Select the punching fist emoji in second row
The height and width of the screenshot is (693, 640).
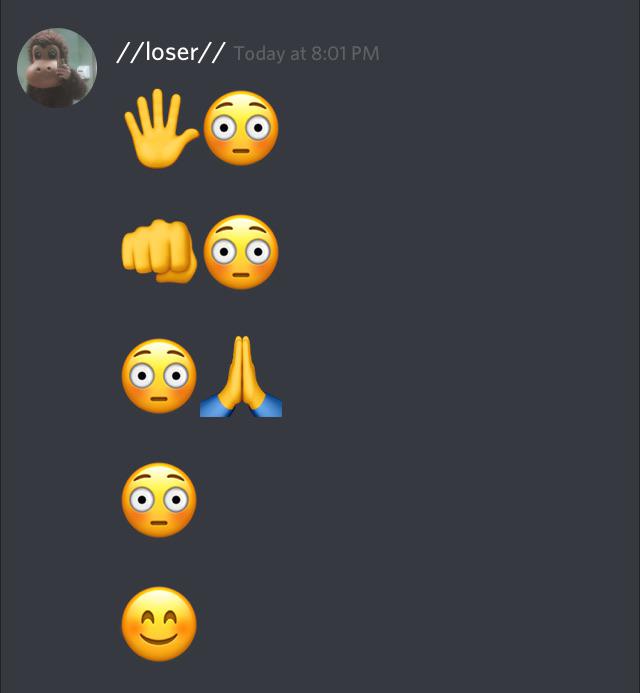[x=159, y=251]
